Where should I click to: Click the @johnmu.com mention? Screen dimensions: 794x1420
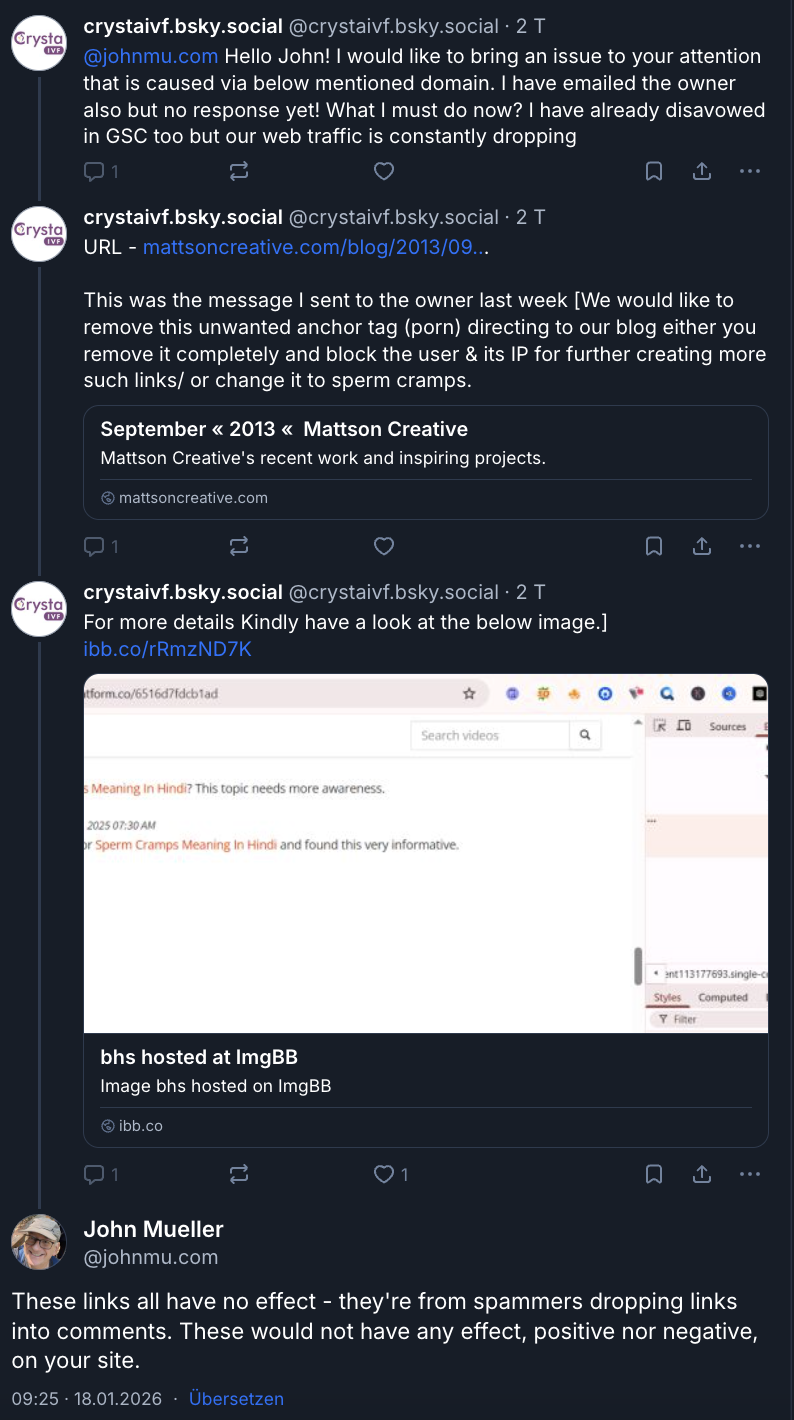pos(151,56)
